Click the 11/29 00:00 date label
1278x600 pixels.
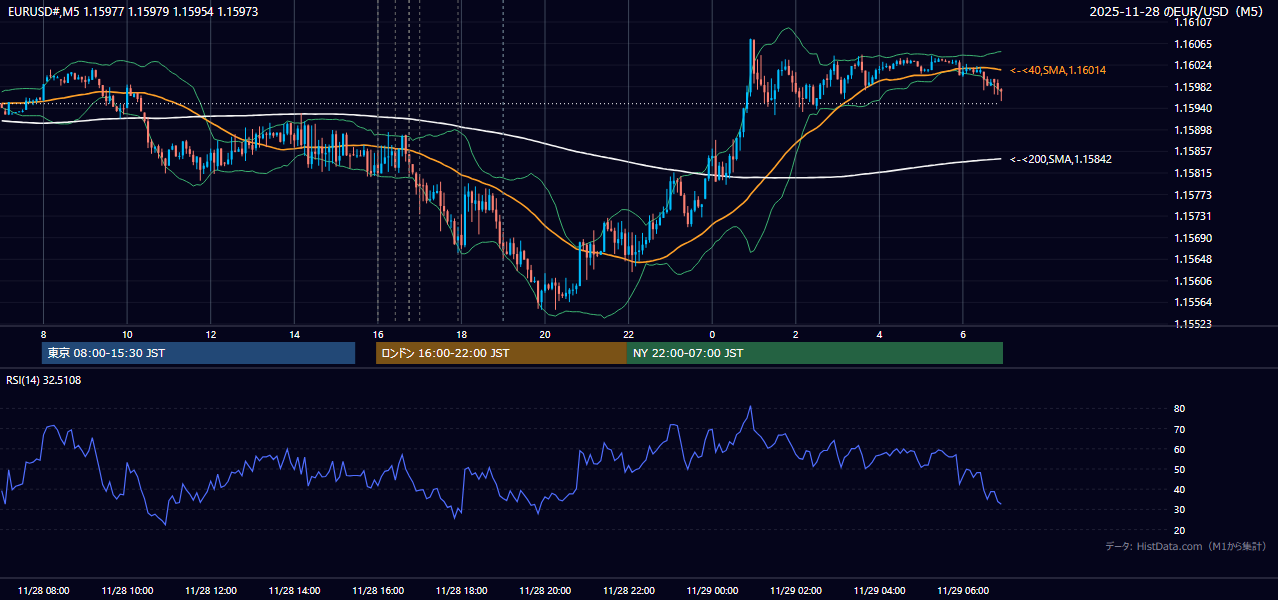pyautogui.click(x=712, y=591)
